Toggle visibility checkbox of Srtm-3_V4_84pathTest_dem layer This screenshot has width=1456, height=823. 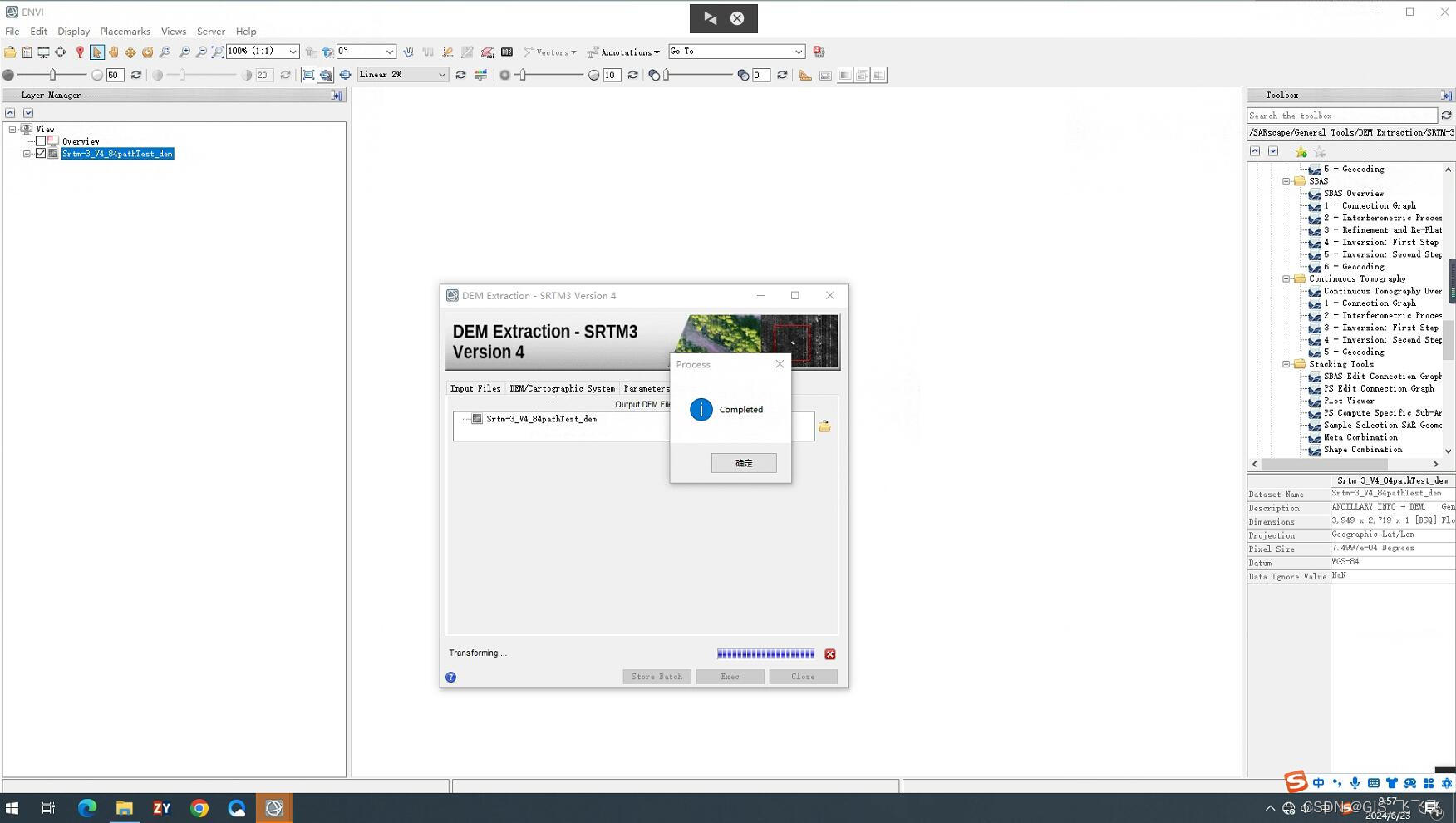40,153
